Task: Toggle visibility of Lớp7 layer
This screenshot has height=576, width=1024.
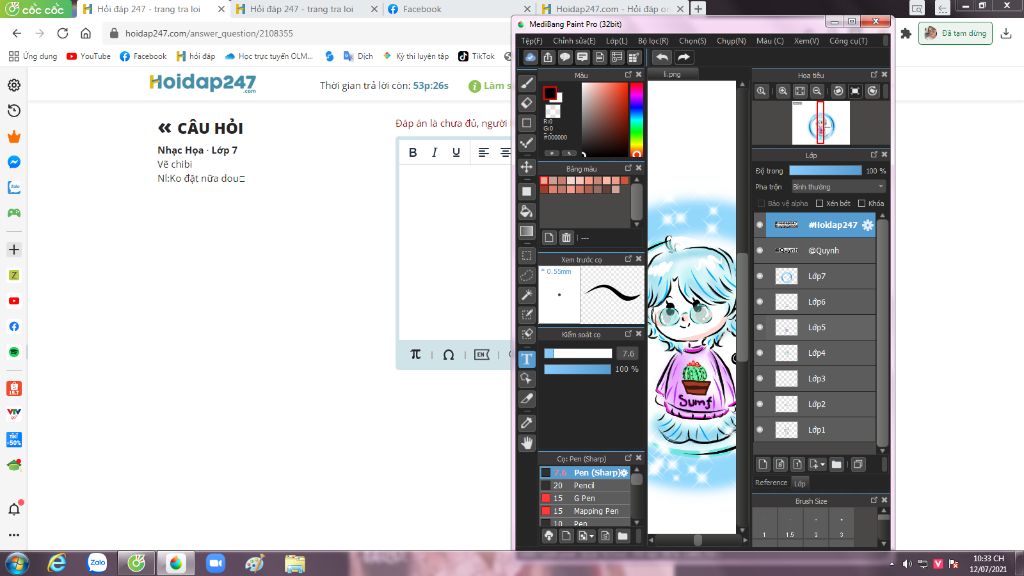Action: [760, 276]
